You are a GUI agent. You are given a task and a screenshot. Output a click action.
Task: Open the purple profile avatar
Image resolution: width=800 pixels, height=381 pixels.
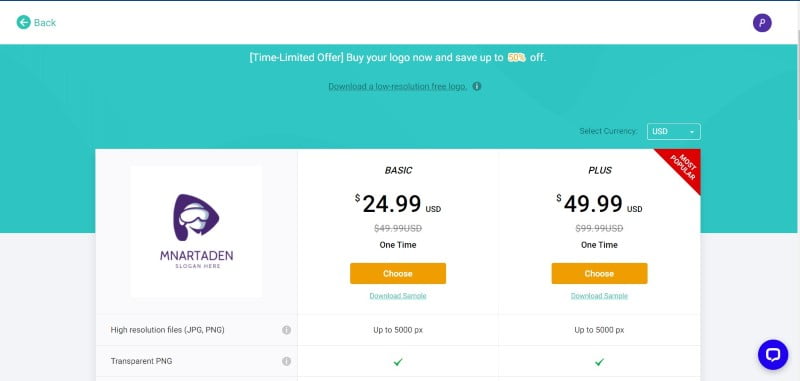point(762,22)
